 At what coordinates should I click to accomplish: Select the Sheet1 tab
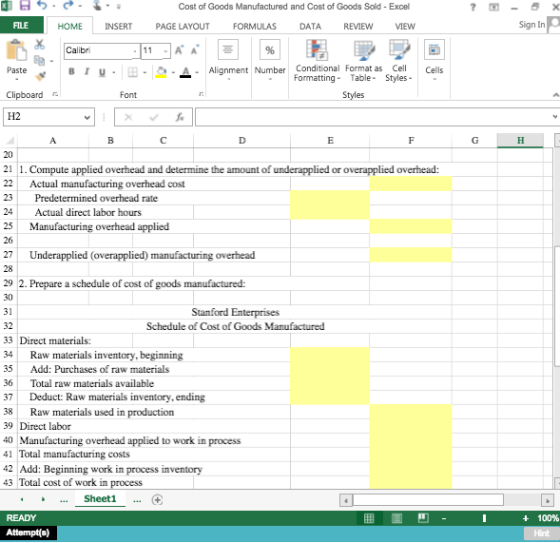coord(100,499)
